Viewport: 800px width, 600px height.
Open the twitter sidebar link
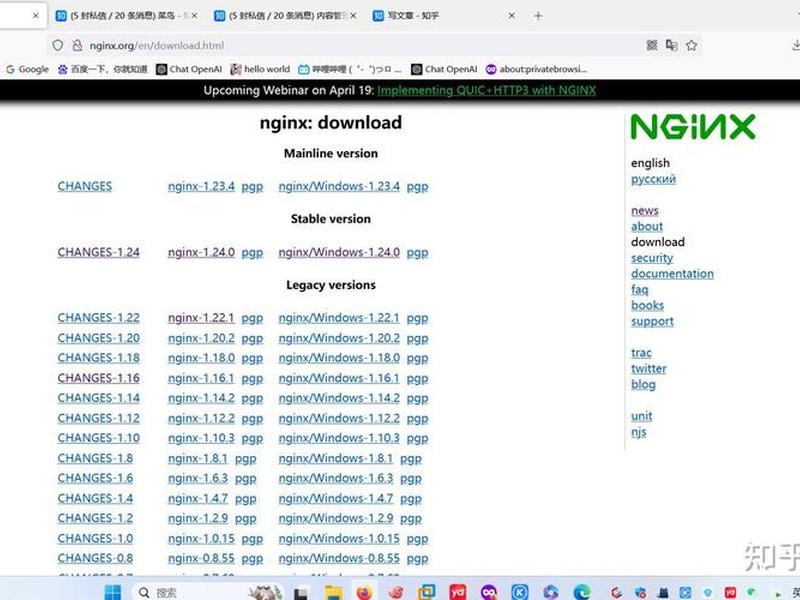[648, 368]
